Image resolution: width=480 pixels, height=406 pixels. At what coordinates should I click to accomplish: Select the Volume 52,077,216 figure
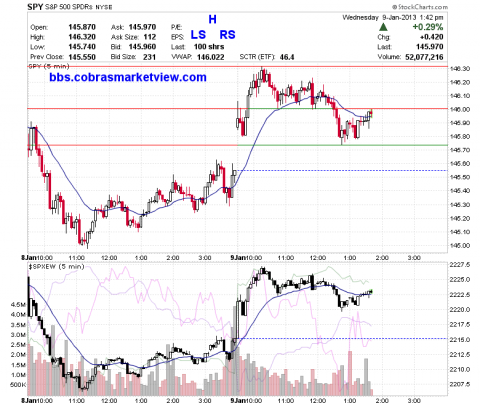[x=424, y=57]
